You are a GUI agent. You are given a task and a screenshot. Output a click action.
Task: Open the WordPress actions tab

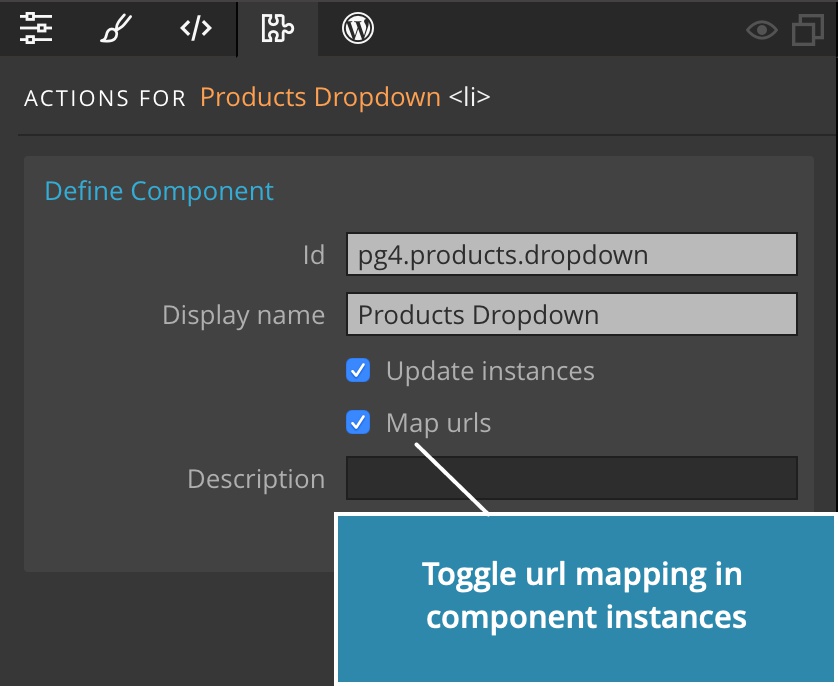(358, 28)
